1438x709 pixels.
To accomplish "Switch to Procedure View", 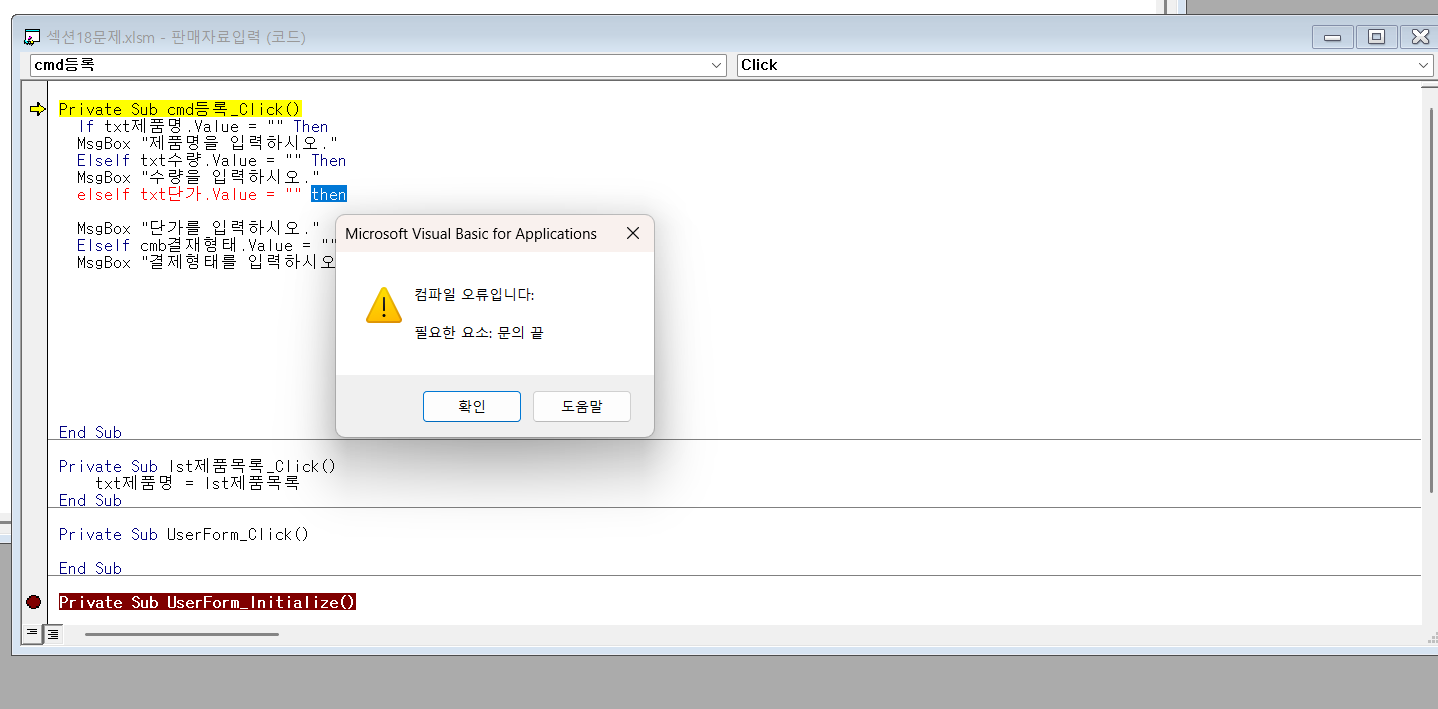I will pyautogui.click(x=31, y=633).
